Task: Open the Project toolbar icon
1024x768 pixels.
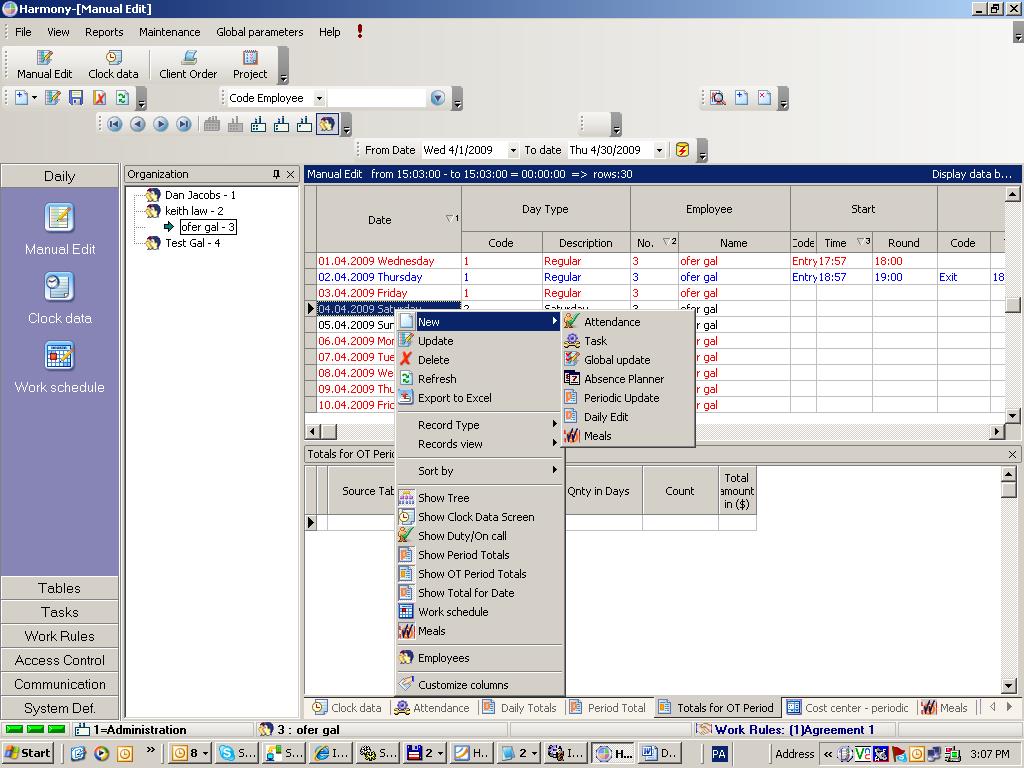Action: tap(250, 65)
